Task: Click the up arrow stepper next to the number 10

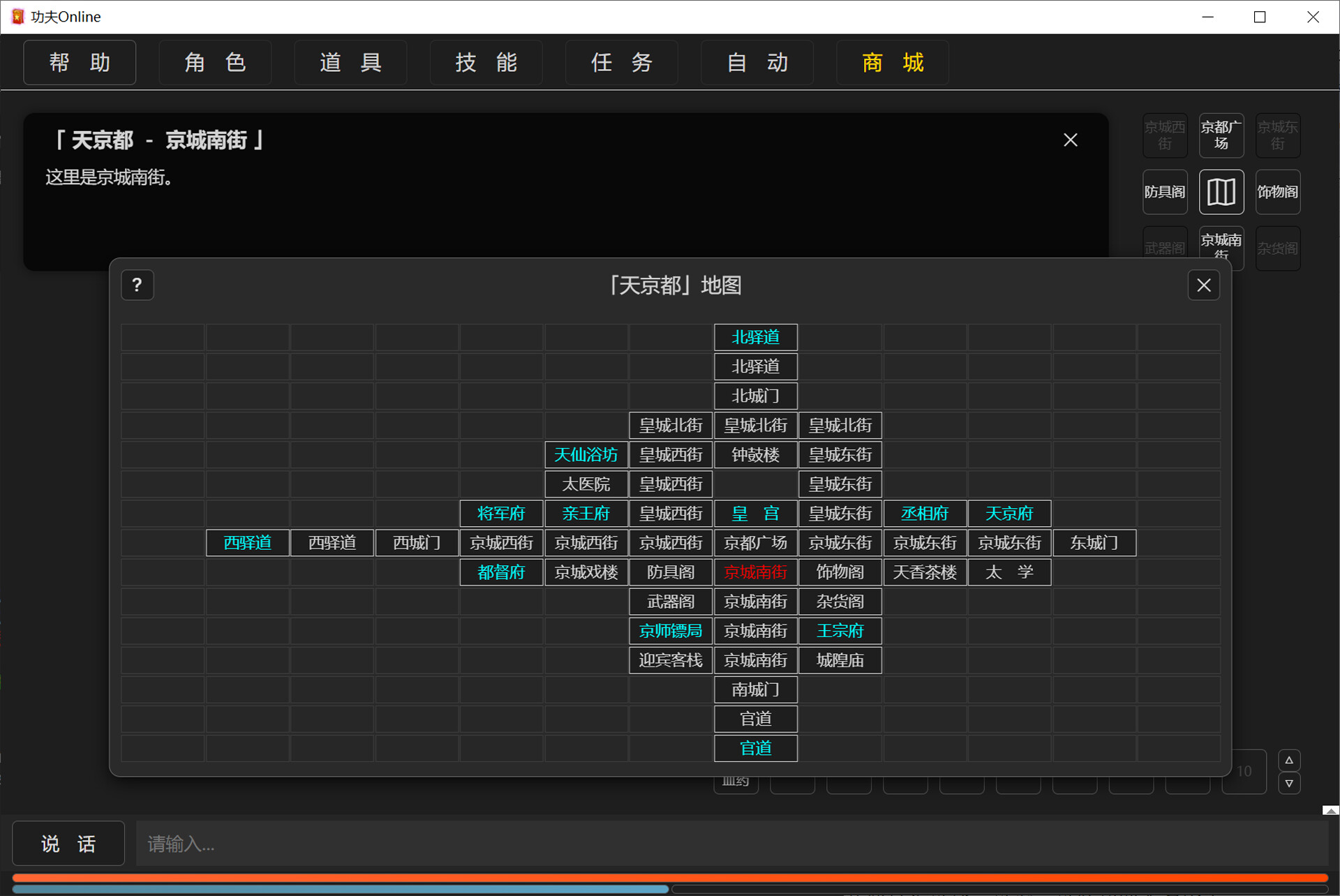Action: pyautogui.click(x=1289, y=760)
